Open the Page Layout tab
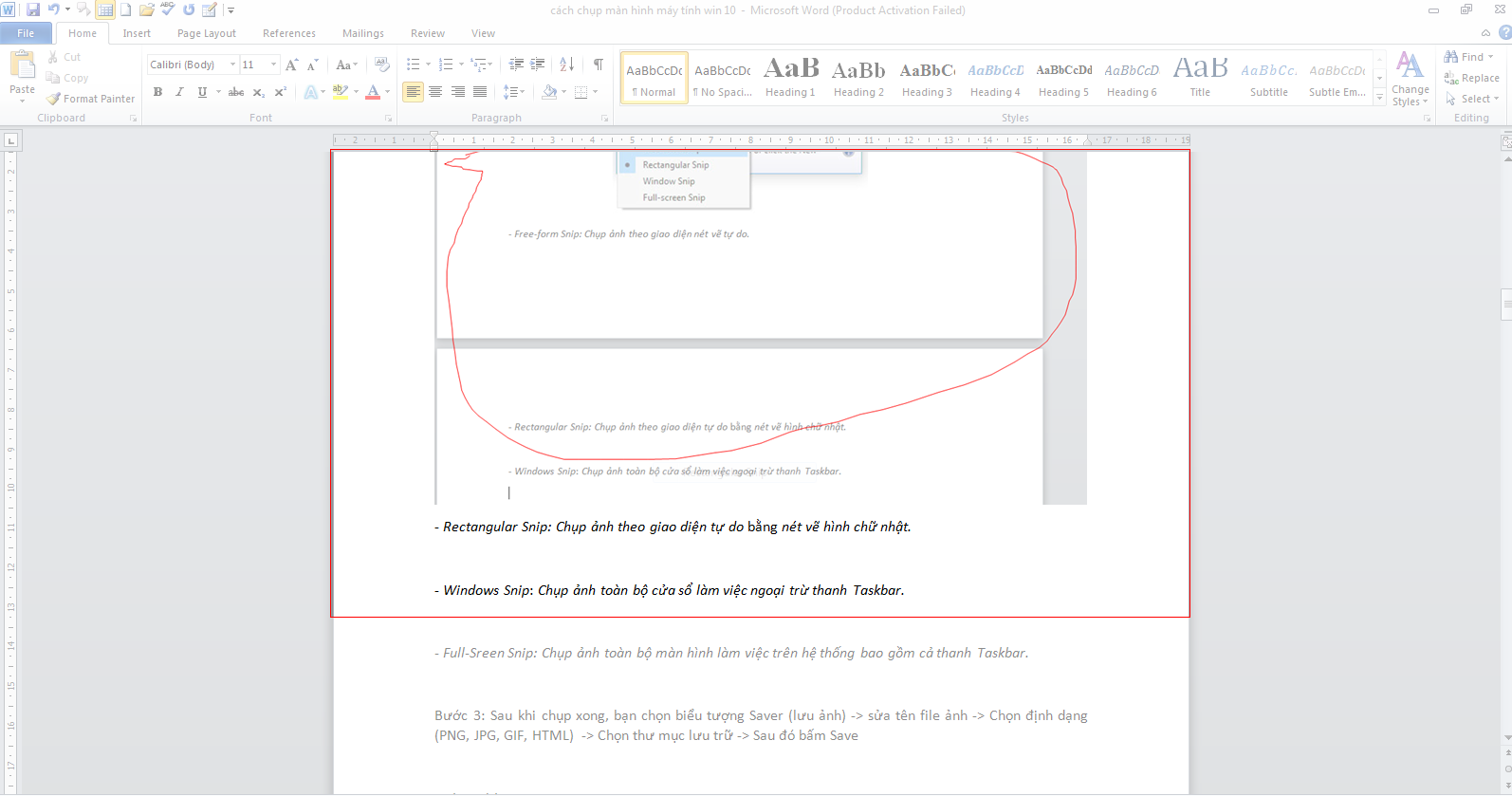1512x796 pixels. (x=206, y=33)
